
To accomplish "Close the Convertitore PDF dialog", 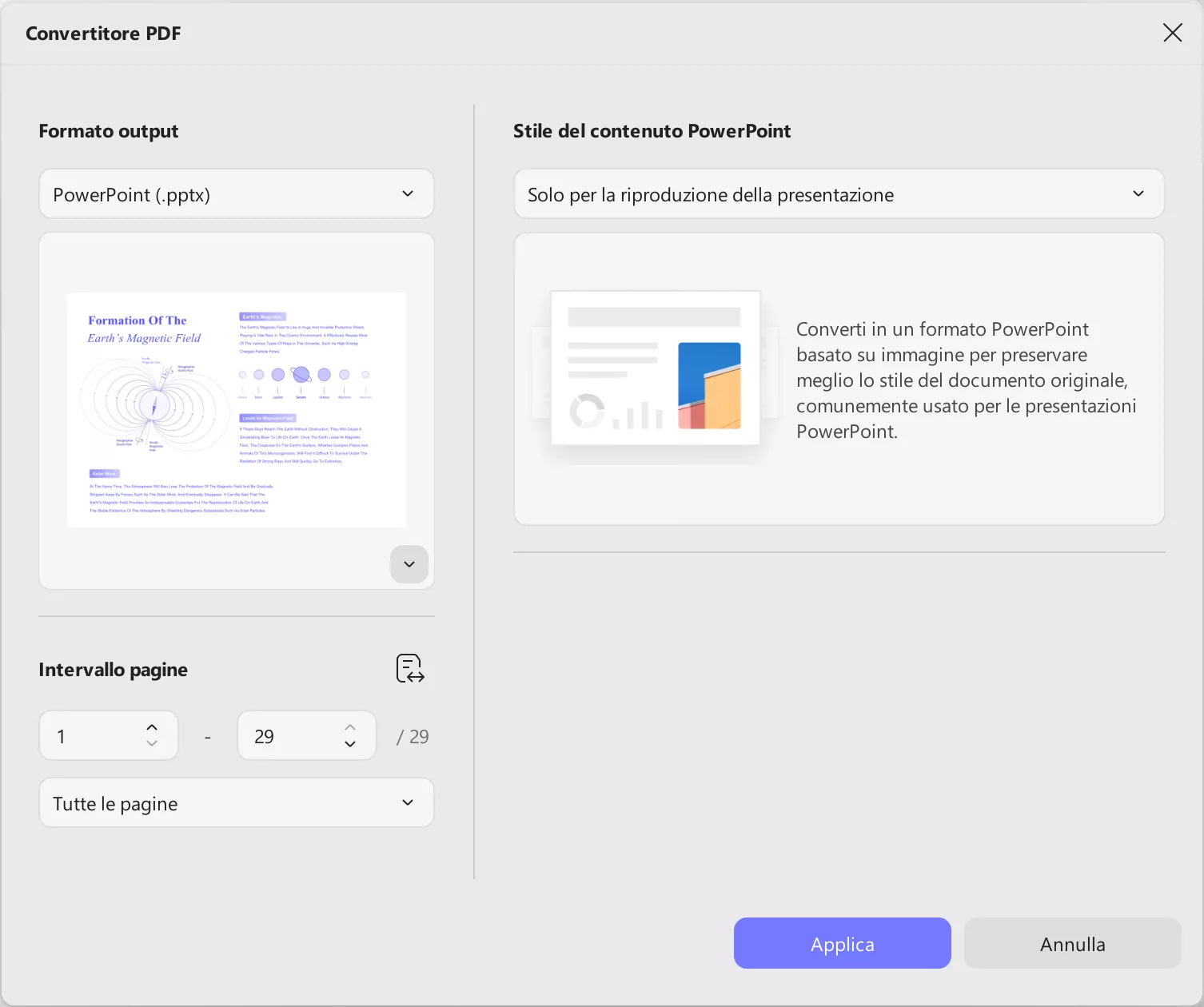I will coord(1172,33).
